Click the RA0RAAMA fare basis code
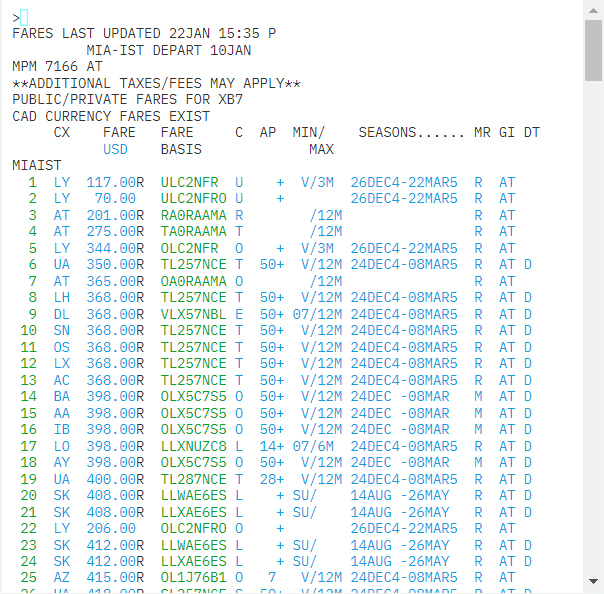This screenshot has width=604, height=594. (x=193, y=215)
